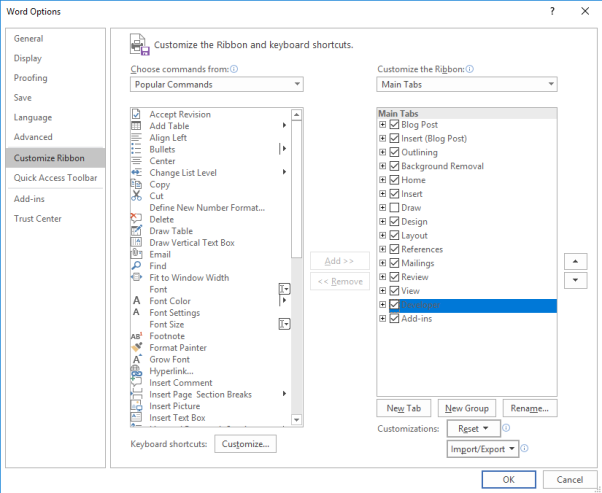602x493 pixels.
Task: Enable the Draw tab checkbox
Action: click(x=394, y=207)
